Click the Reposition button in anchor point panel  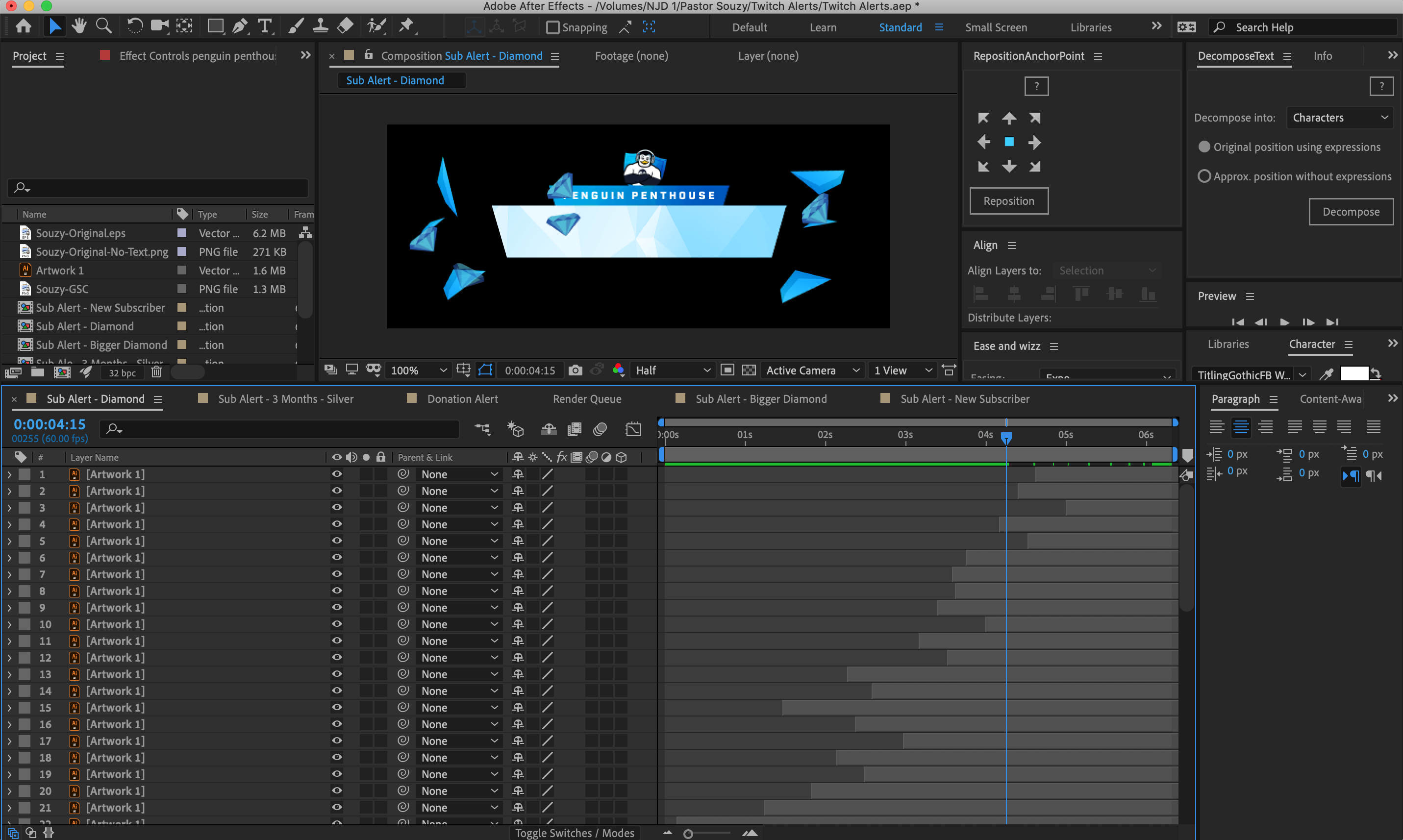tap(1008, 200)
